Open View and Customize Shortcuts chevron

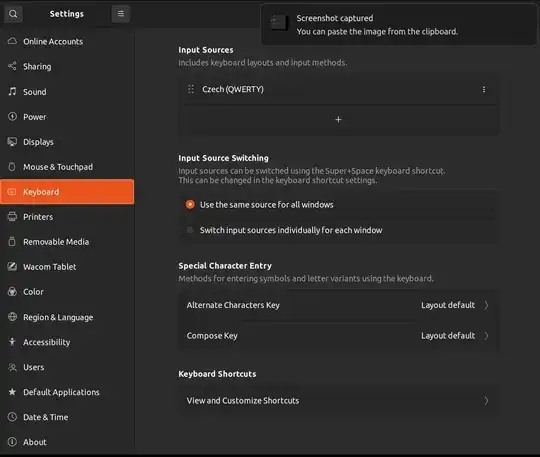[x=486, y=401]
